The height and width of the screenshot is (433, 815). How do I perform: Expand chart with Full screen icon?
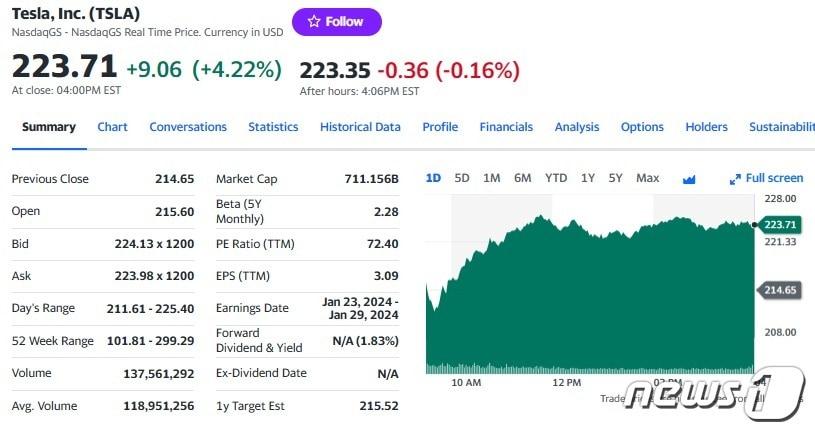[x=766, y=178]
